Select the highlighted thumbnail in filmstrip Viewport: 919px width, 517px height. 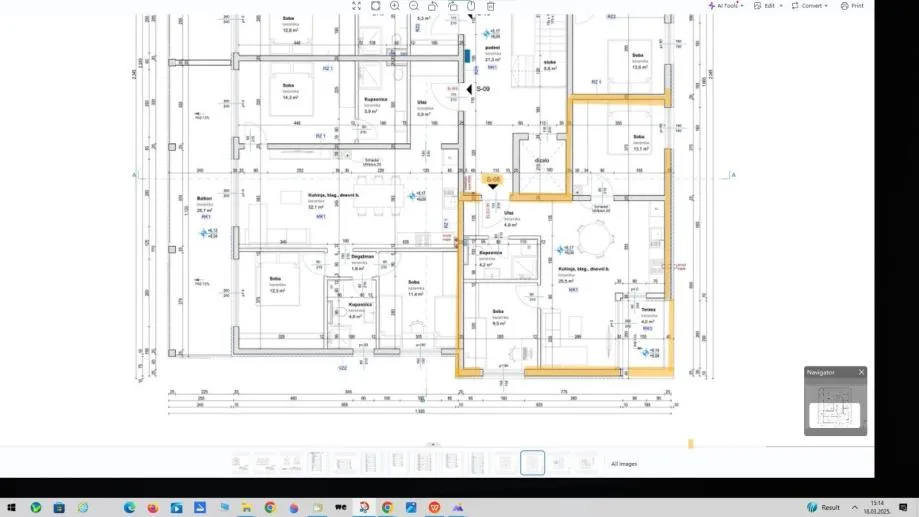(x=532, y=462)
